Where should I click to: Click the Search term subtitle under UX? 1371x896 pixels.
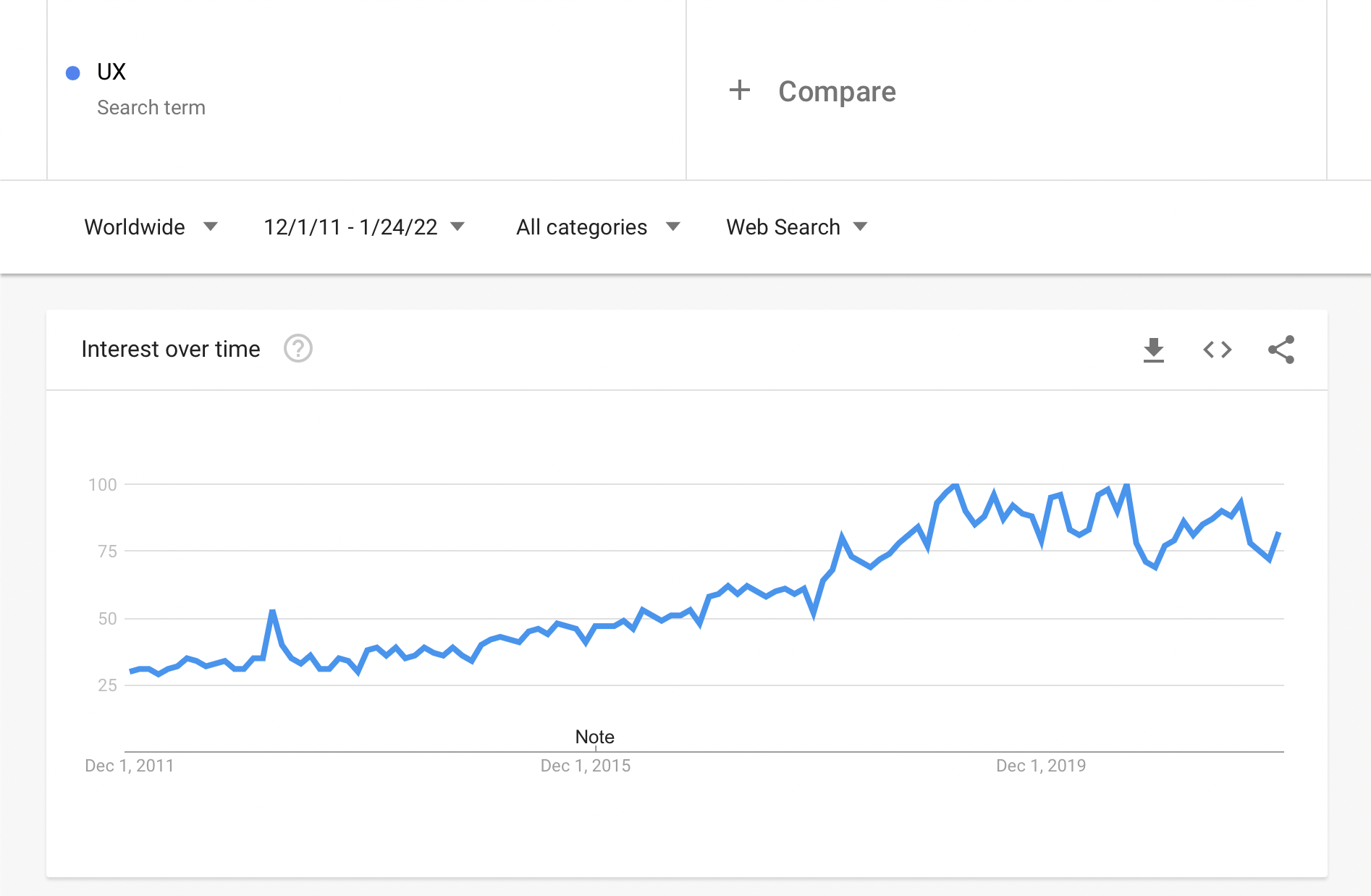coord(151,108)
